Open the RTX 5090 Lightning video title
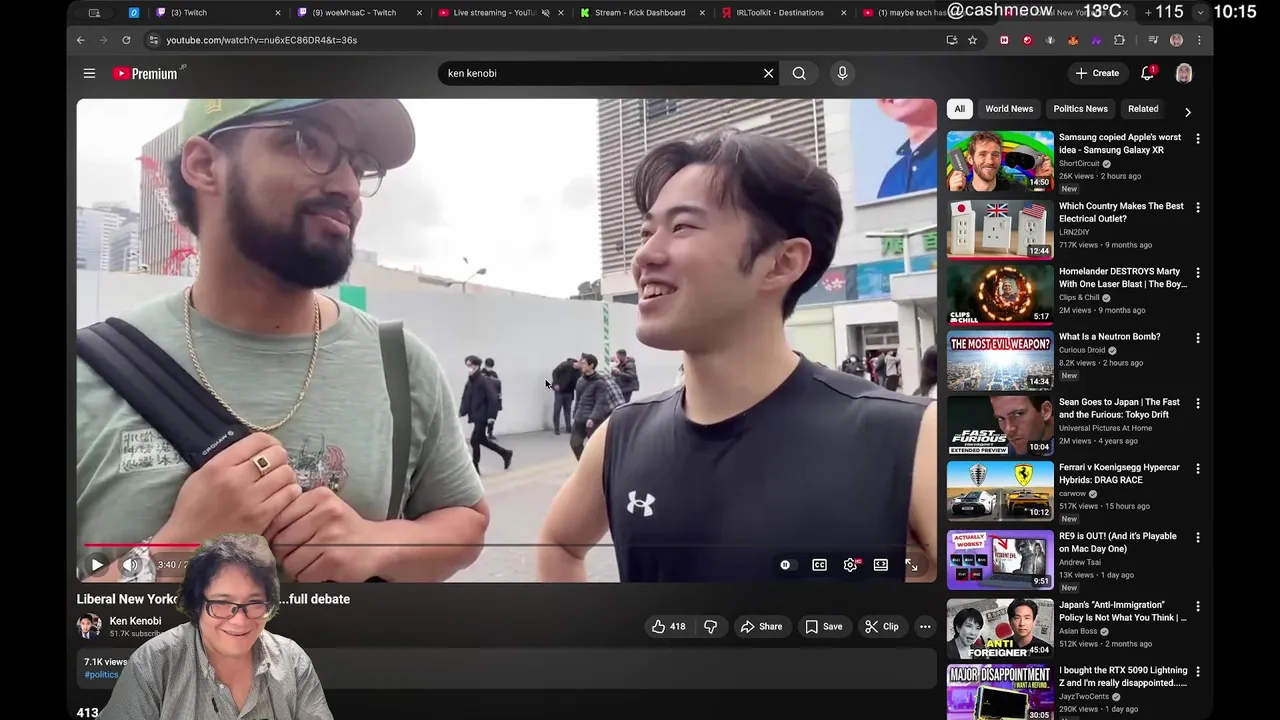This screenshot has height=720, width=1280. point(1123,677)
